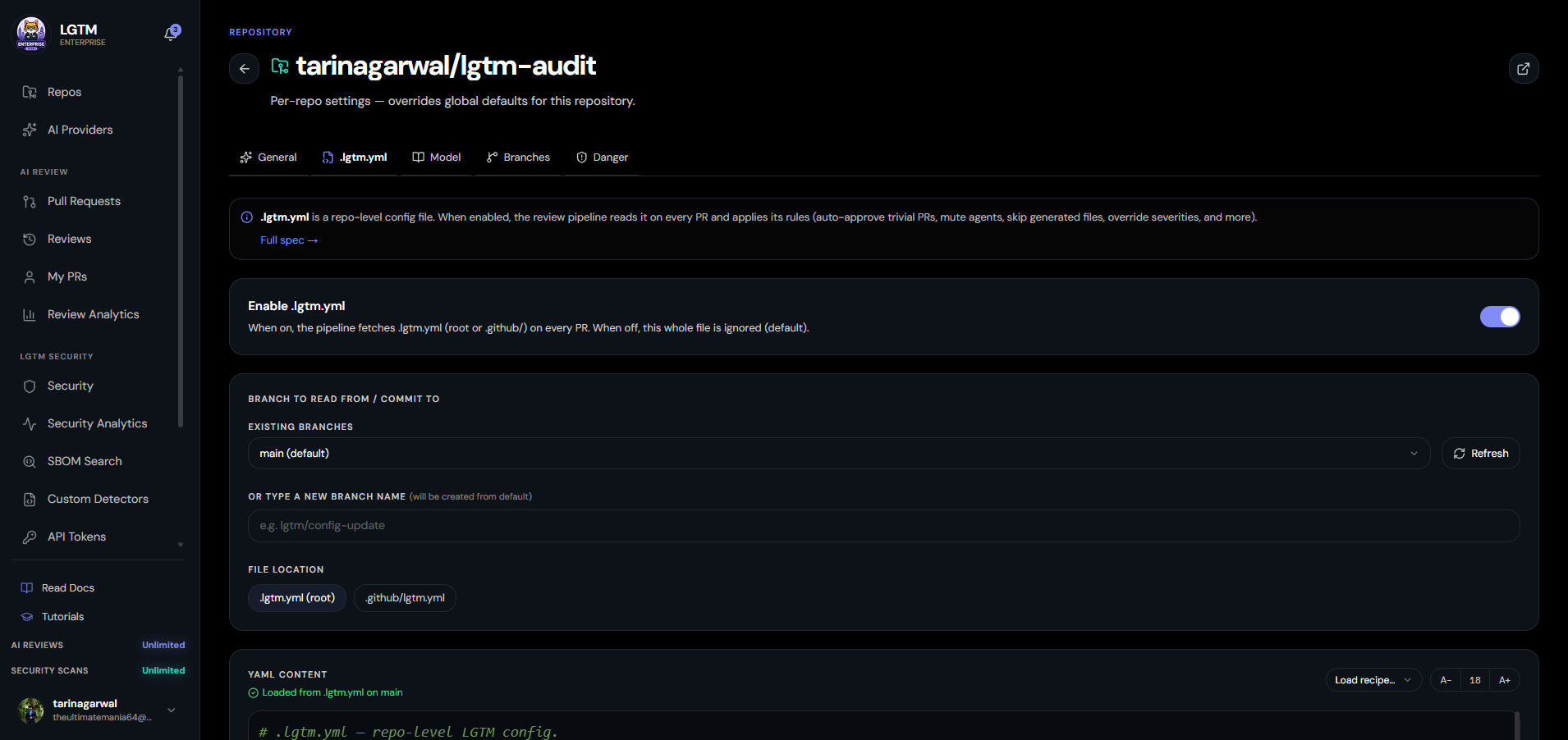Click the REPOSITORY breadcrumb label
Viewport: 1568px width, 740px height.
click(260, 32)
